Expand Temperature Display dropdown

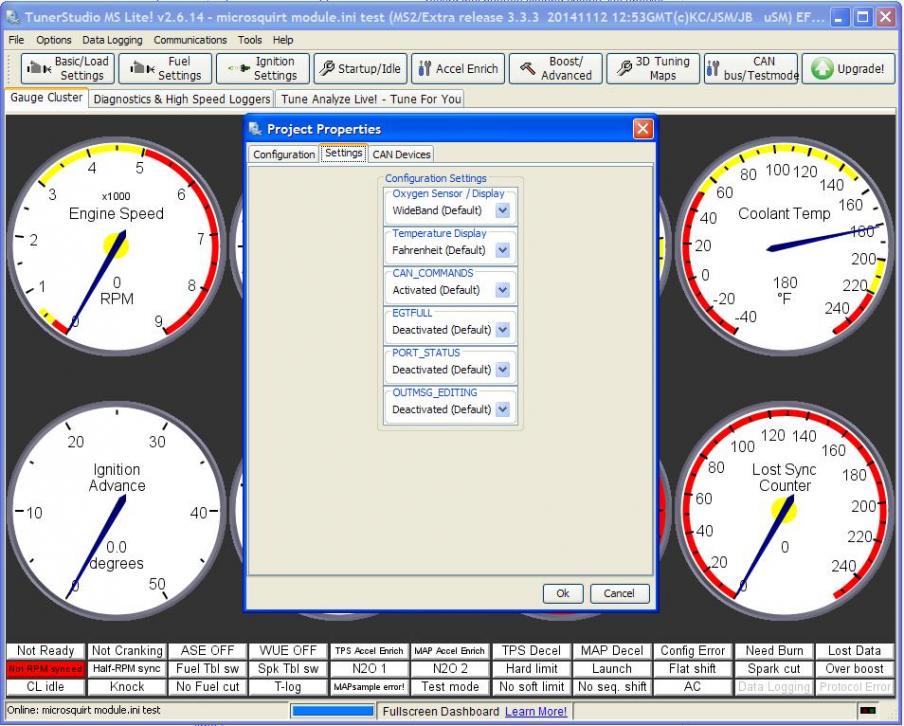pyautogui.click(x=502, y=251)
